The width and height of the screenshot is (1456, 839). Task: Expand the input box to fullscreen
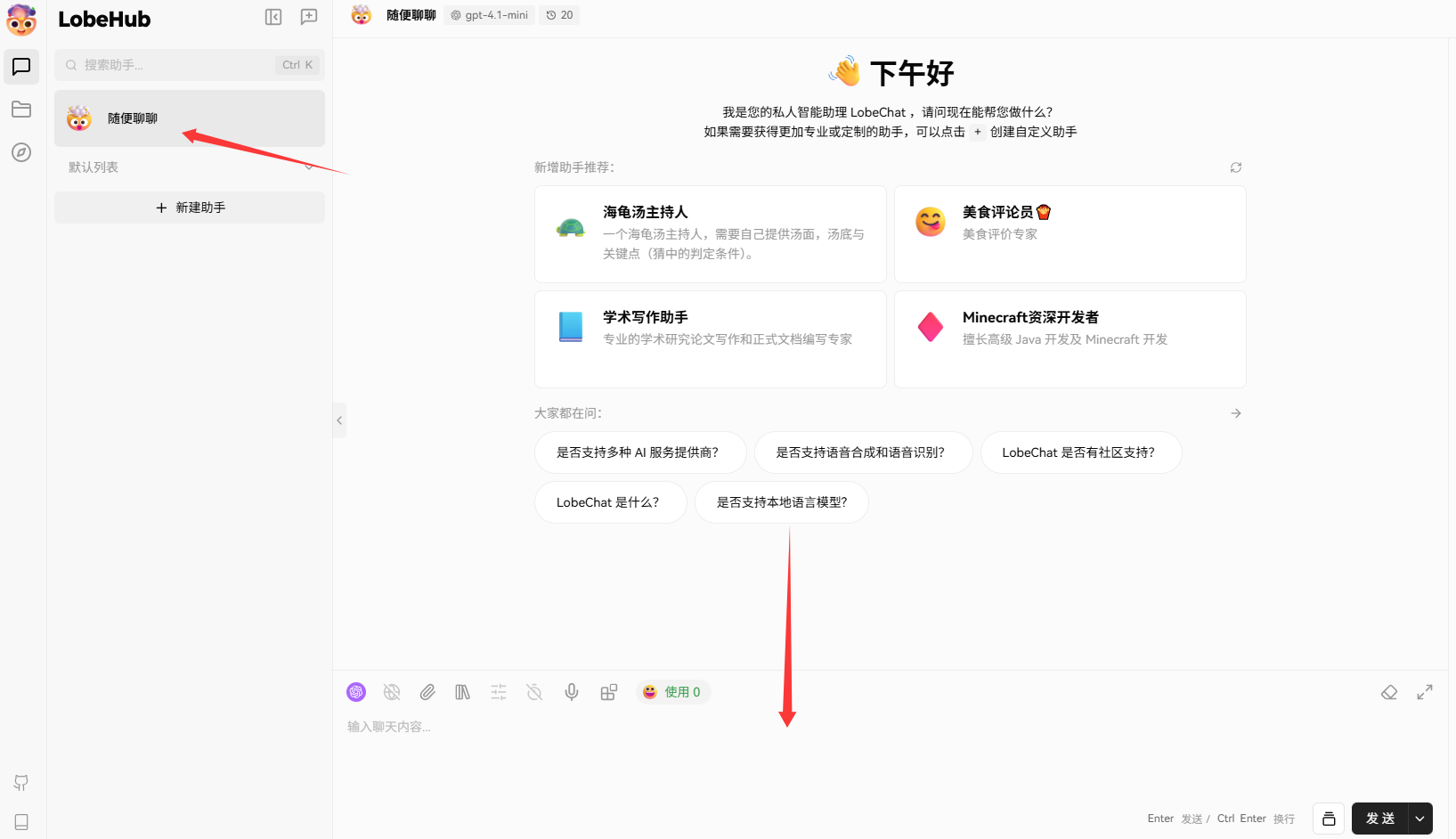1425,692
